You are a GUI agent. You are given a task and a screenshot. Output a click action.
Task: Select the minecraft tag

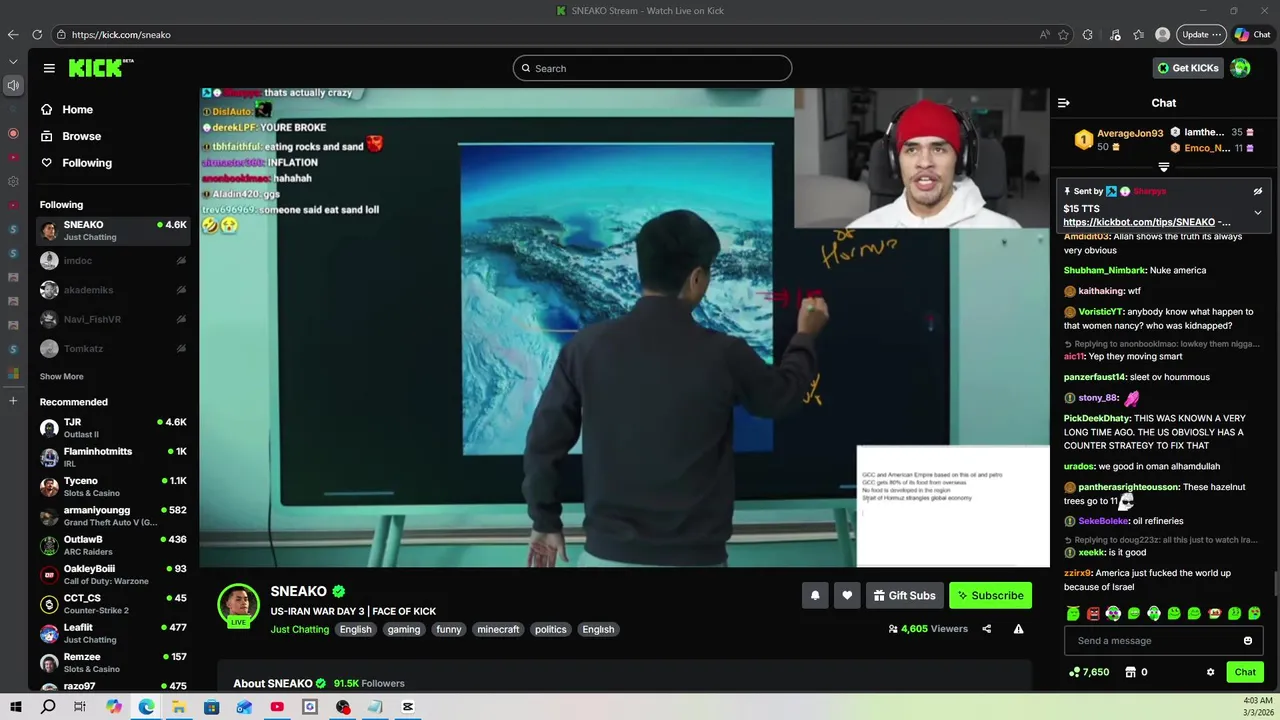pyautogui.click(x=498, y=629)
